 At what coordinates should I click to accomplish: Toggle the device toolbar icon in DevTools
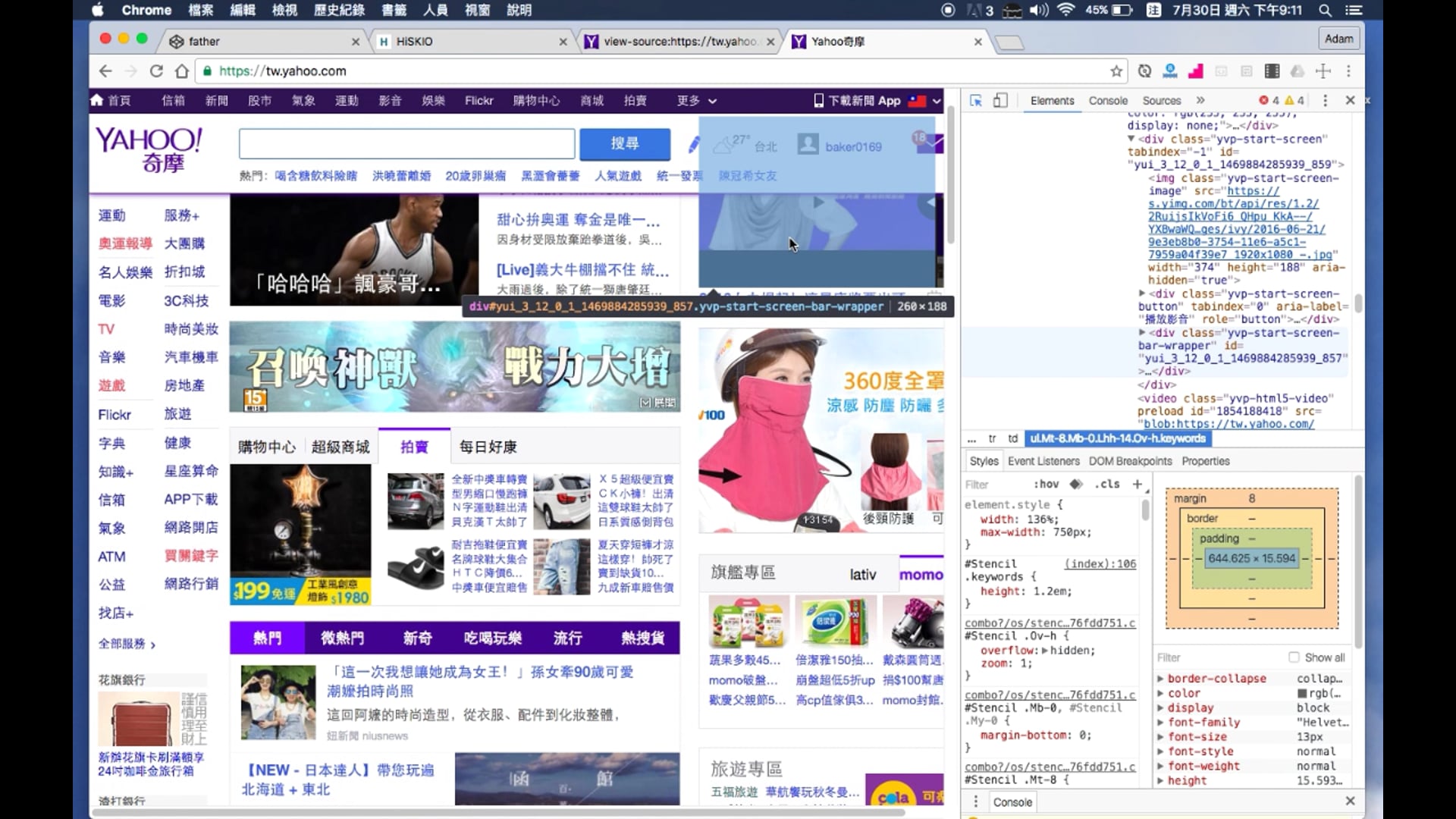1000,100
